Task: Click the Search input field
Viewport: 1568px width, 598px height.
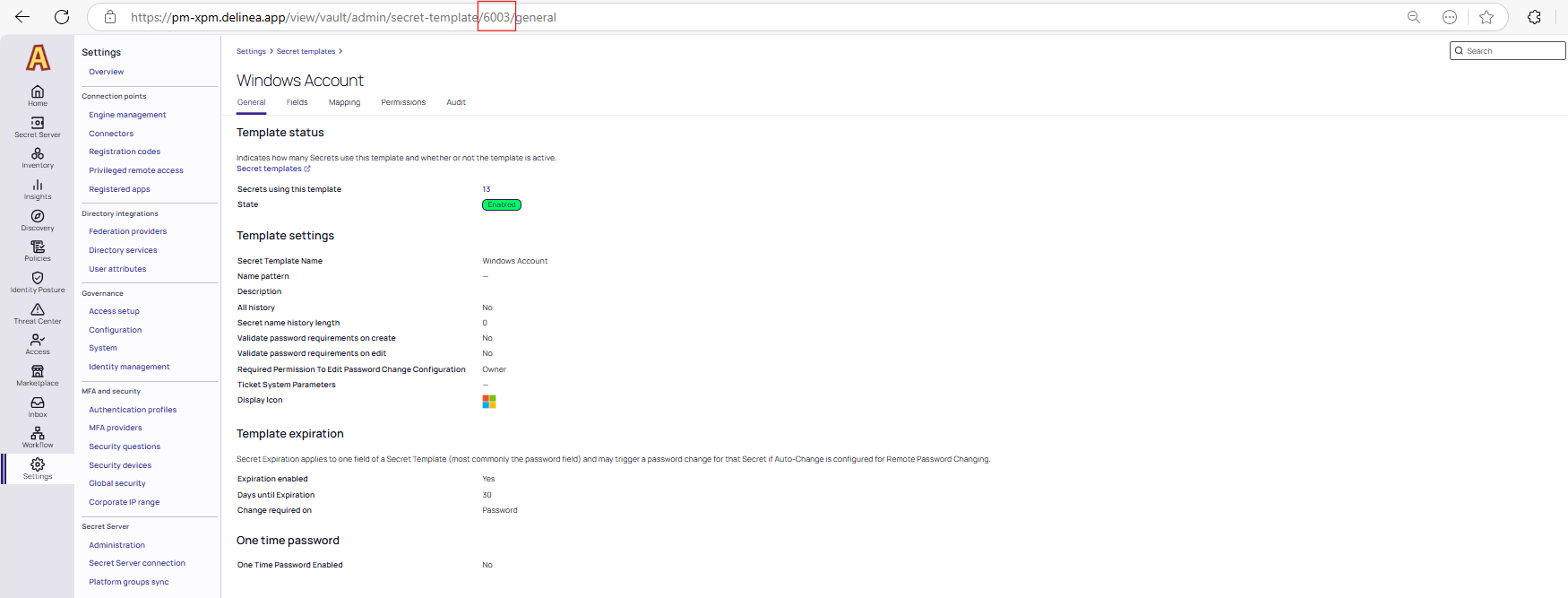Action: click(1508, 51)
